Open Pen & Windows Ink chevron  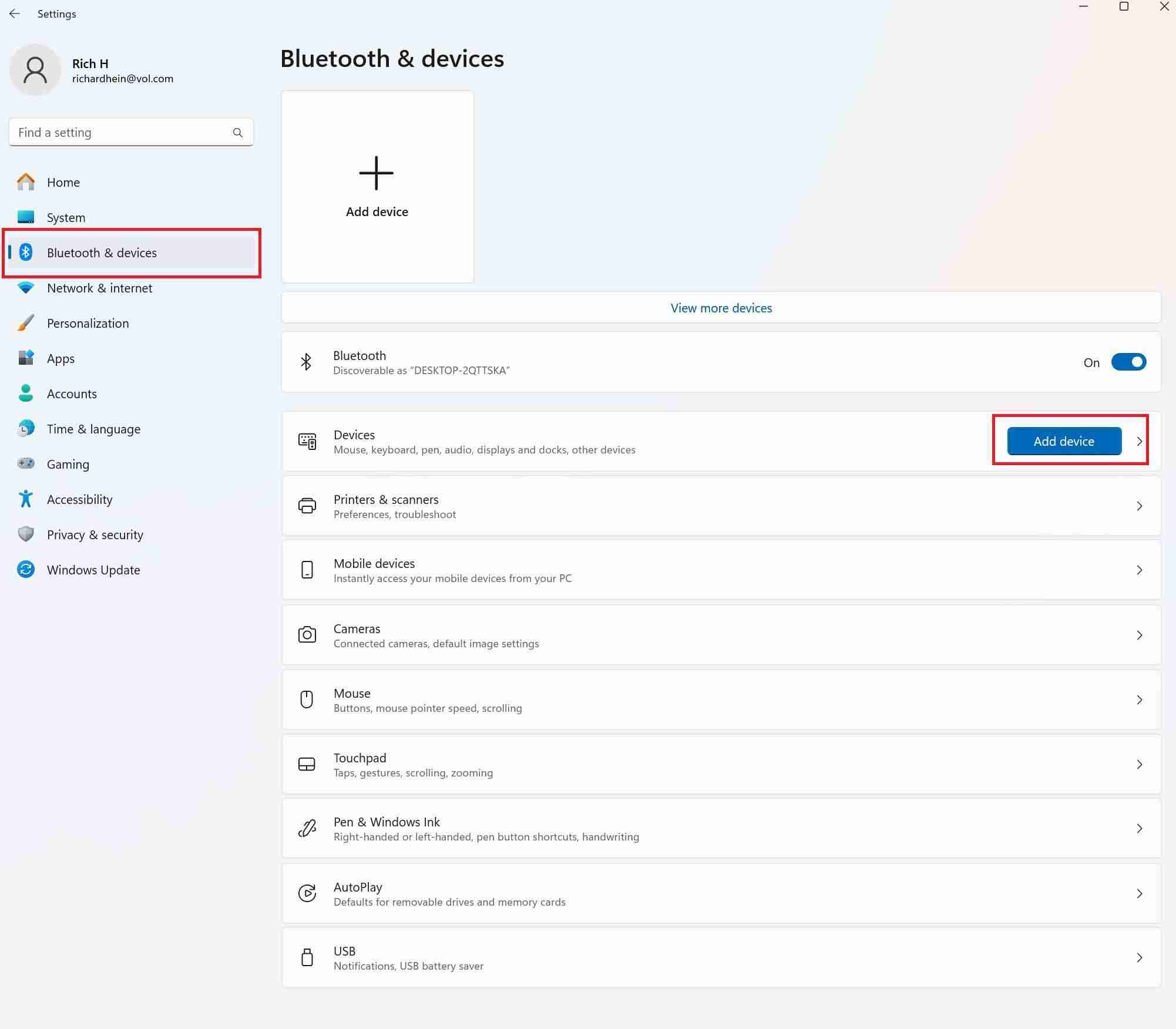coord(1140,829)
